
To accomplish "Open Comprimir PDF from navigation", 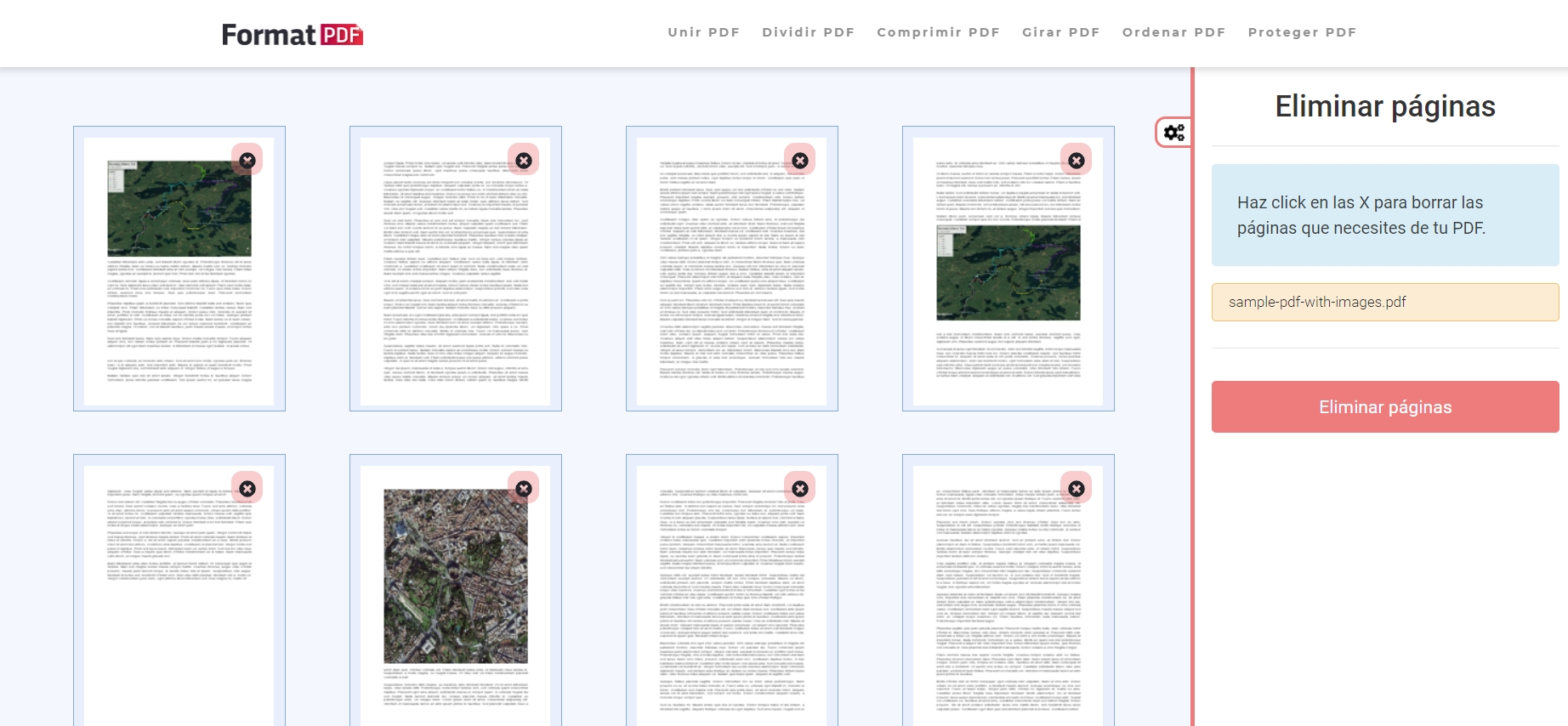I will point(938,32).
